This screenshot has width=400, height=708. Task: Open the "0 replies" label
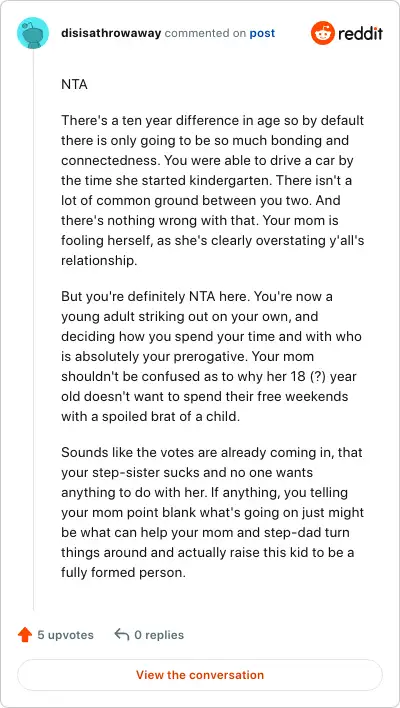tap(159, 635)
